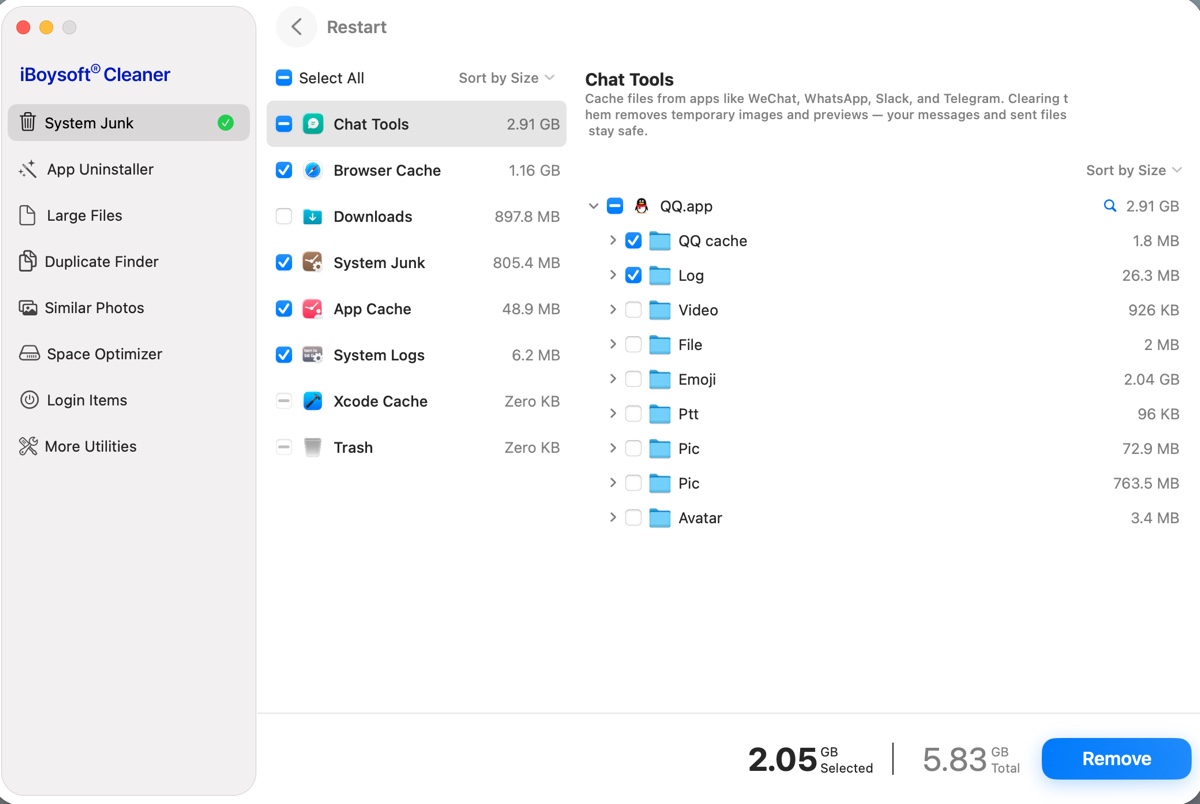This screenshot has height=804, width=1200.
Task: Open More Utilities section
Action: pos(129,446)
